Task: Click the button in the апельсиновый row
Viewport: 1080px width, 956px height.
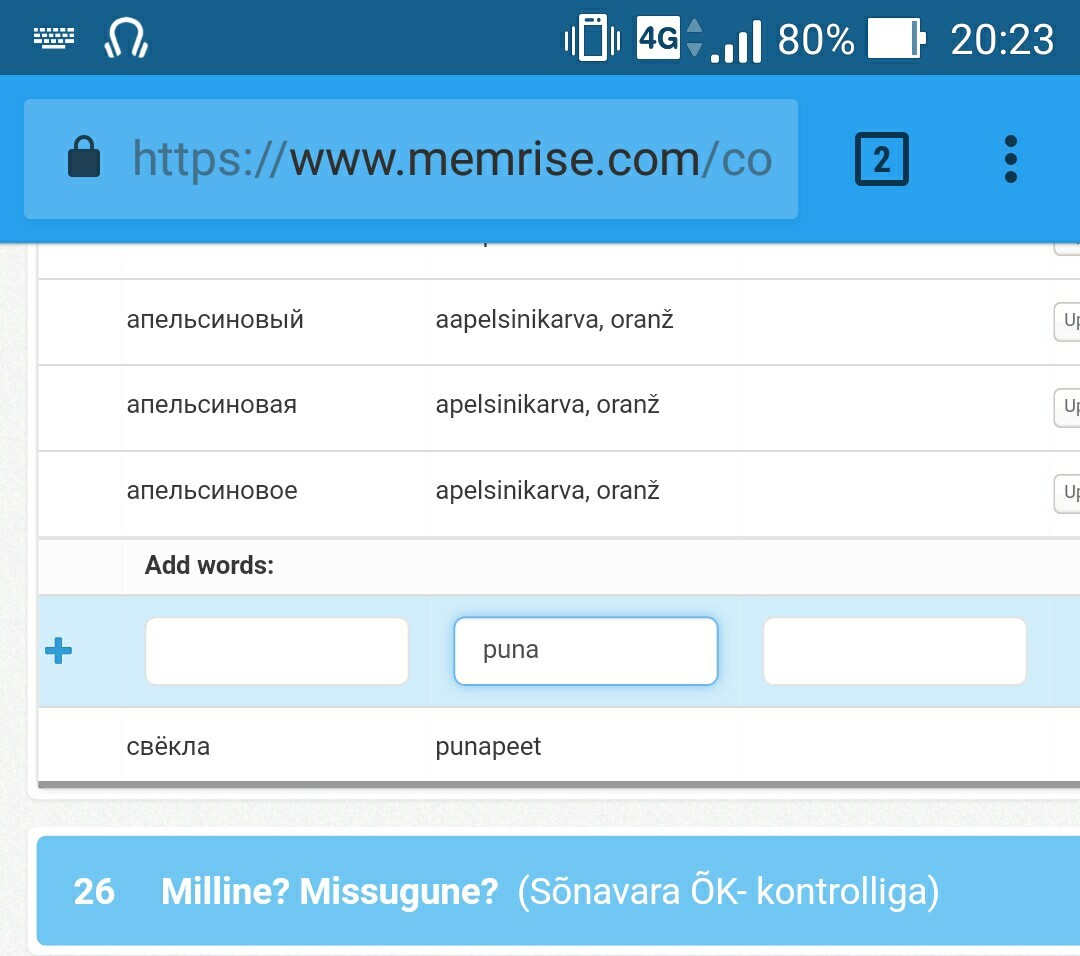Action: [1067, 322]
